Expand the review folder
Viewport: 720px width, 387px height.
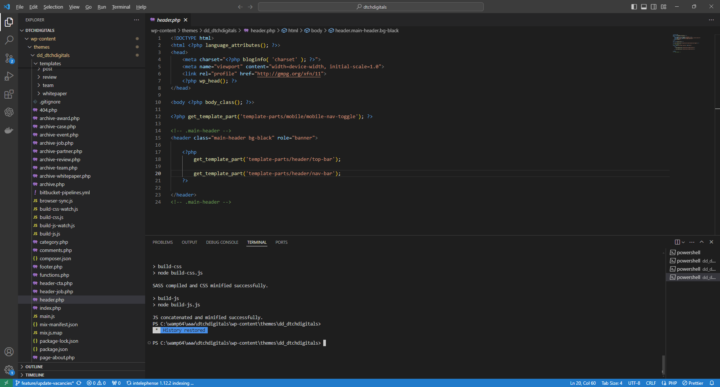[39, 77]
